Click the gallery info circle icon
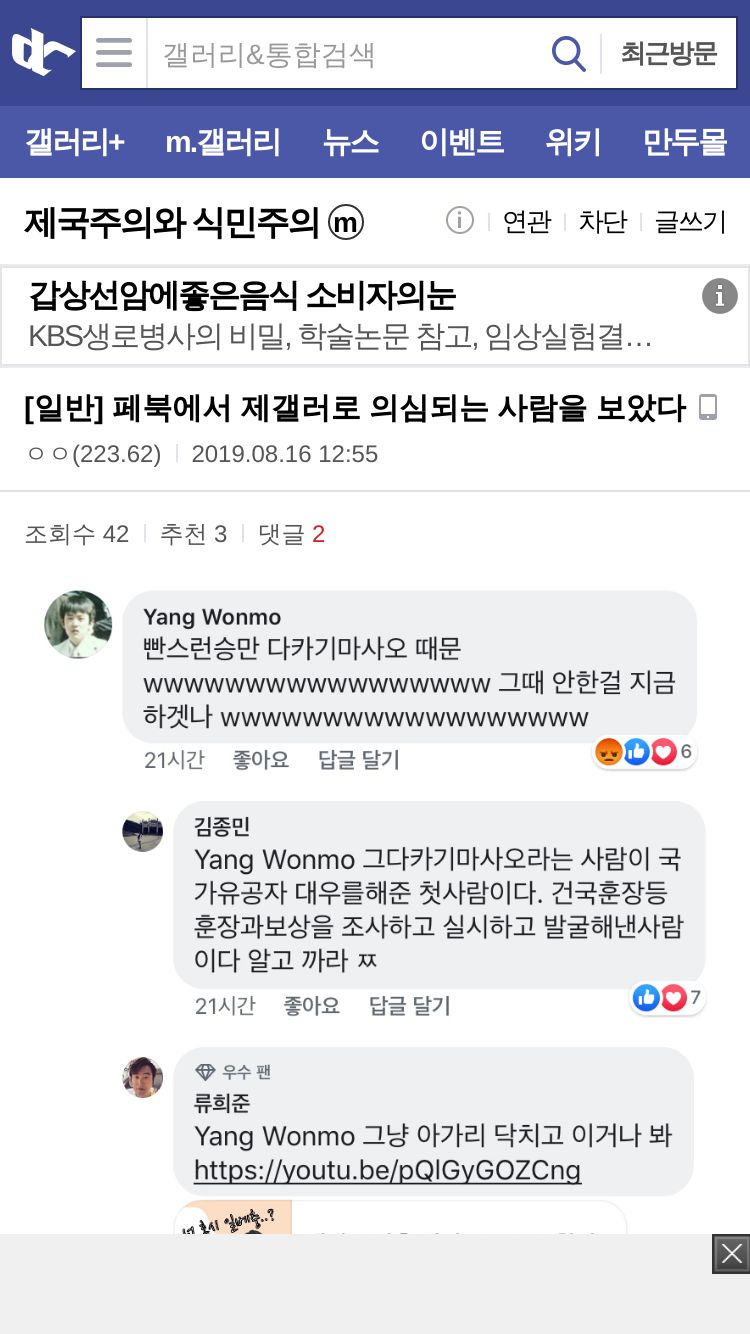750x1334 pixels. tap(459, 220)
